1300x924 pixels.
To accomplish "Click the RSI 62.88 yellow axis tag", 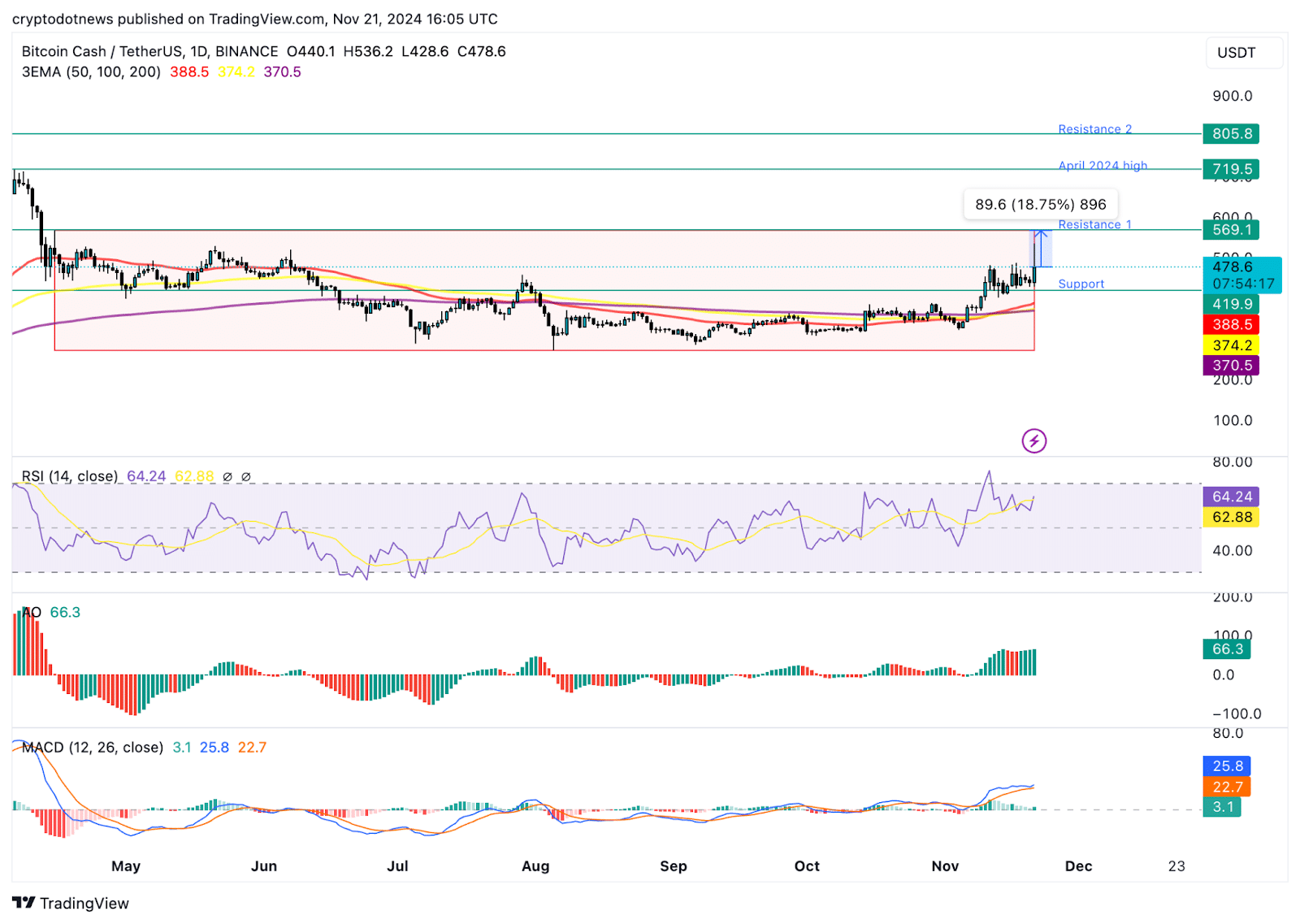I will 1231,517.
